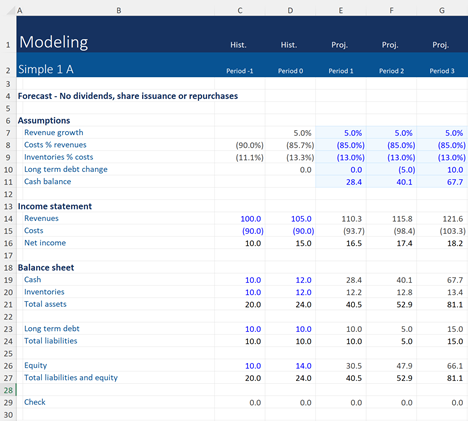Select the (85.7%) costs % revenues cell
Viewport: 468px width, 421px height.
290,145
